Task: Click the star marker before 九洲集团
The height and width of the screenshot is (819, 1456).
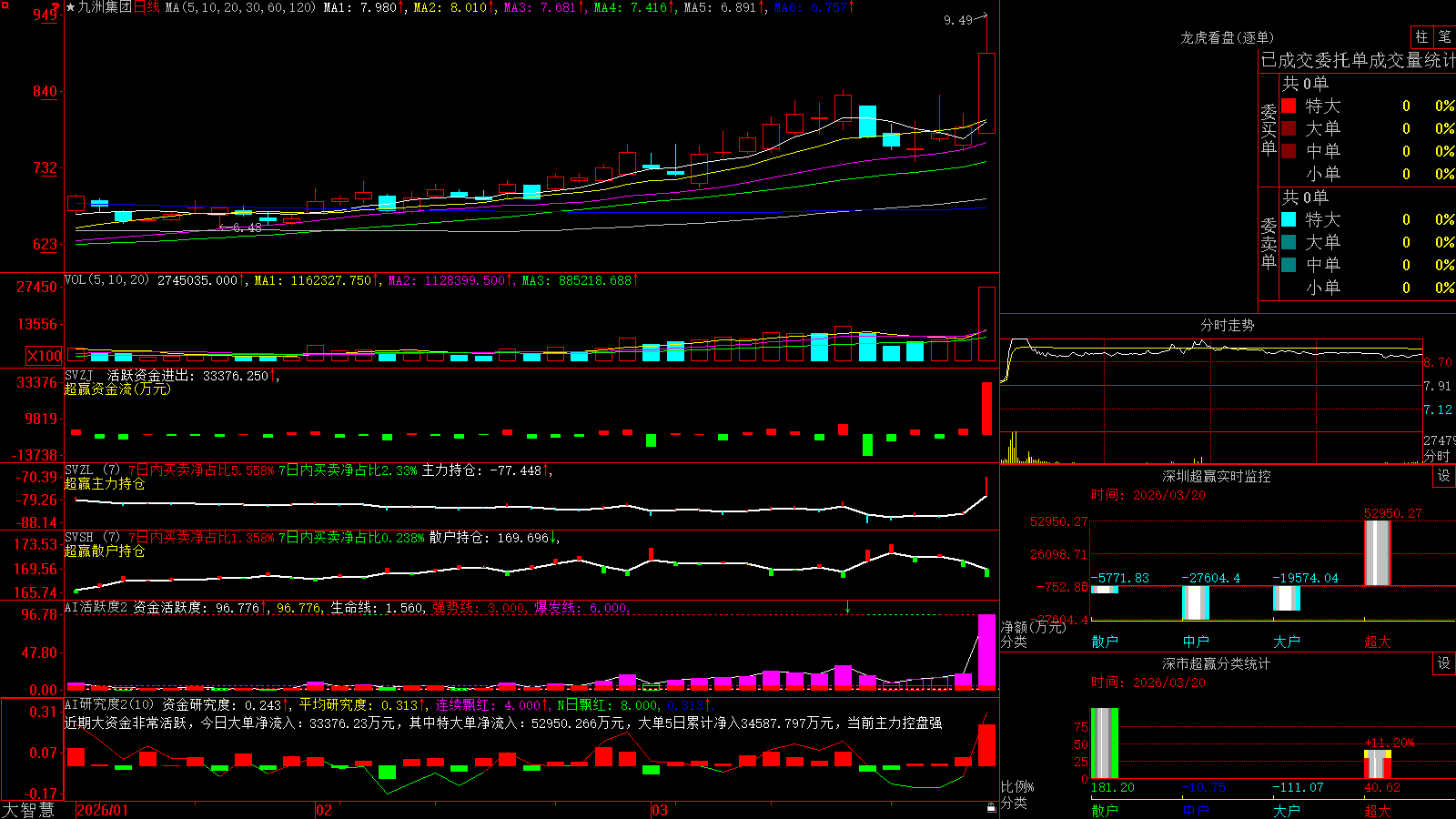Action: pyautogui.click(x=71, y=7)
